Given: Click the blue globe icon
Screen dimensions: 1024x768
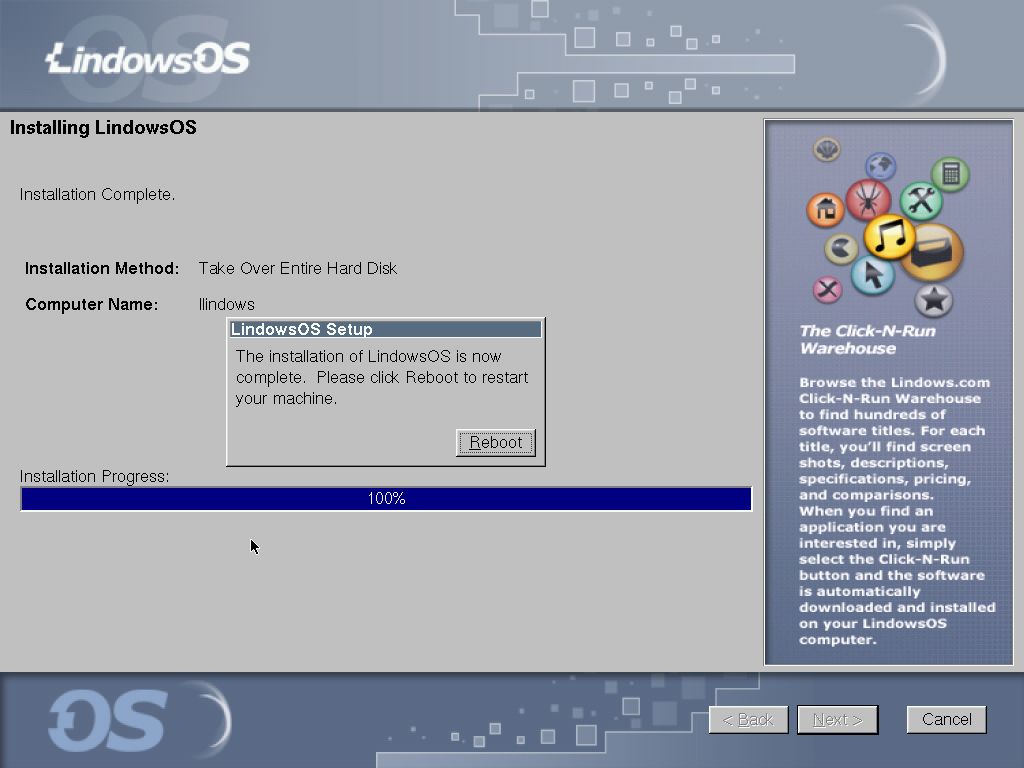Looking at the screenshot, I should [x=880, y=166].
